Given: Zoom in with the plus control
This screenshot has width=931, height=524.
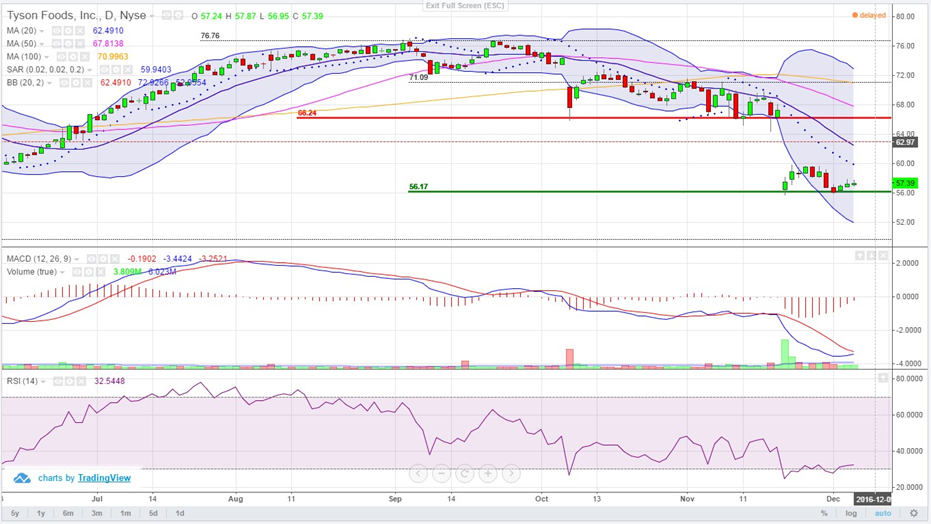Looking at the screenshot, I should tap(488, 473).
